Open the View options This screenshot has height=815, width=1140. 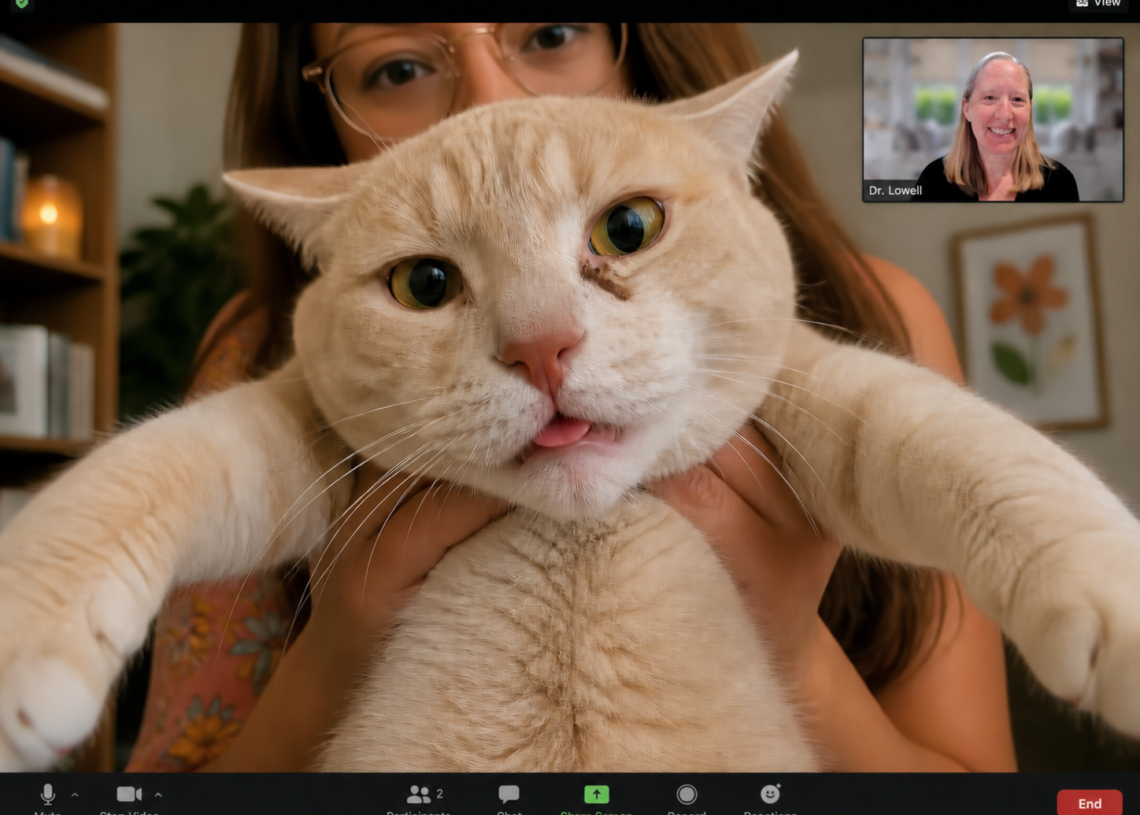(x=1099, y=4)
